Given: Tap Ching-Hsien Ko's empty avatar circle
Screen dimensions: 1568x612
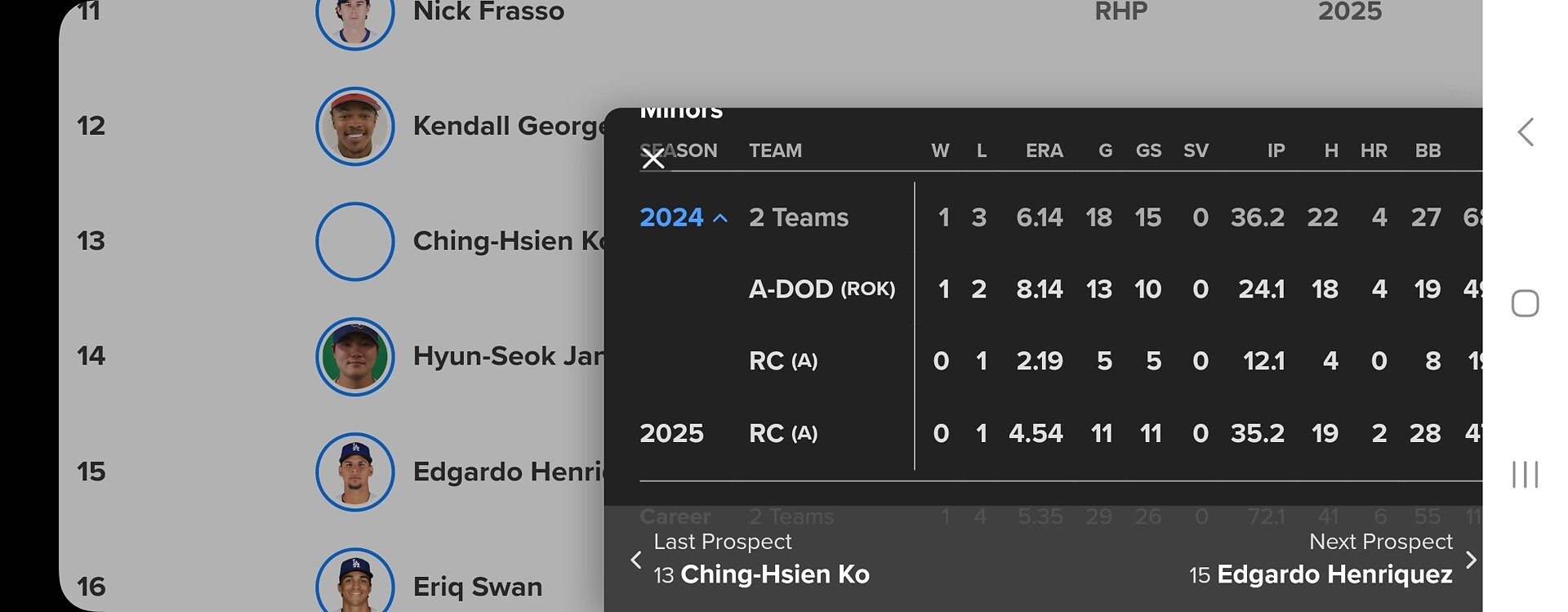Looking at the screenshot, I should click(x=355, y=242).
